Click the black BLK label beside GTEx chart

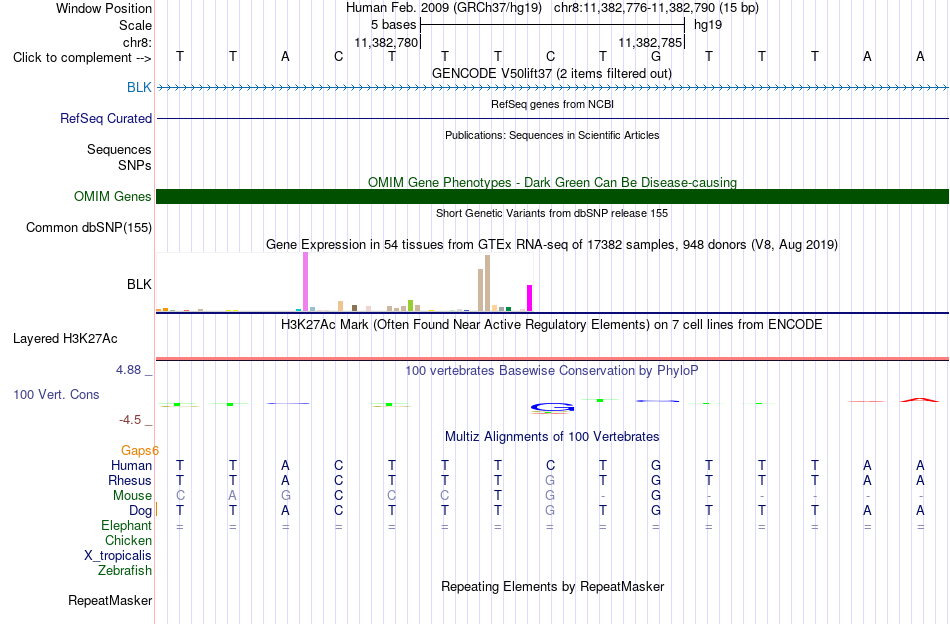(139, 284)
